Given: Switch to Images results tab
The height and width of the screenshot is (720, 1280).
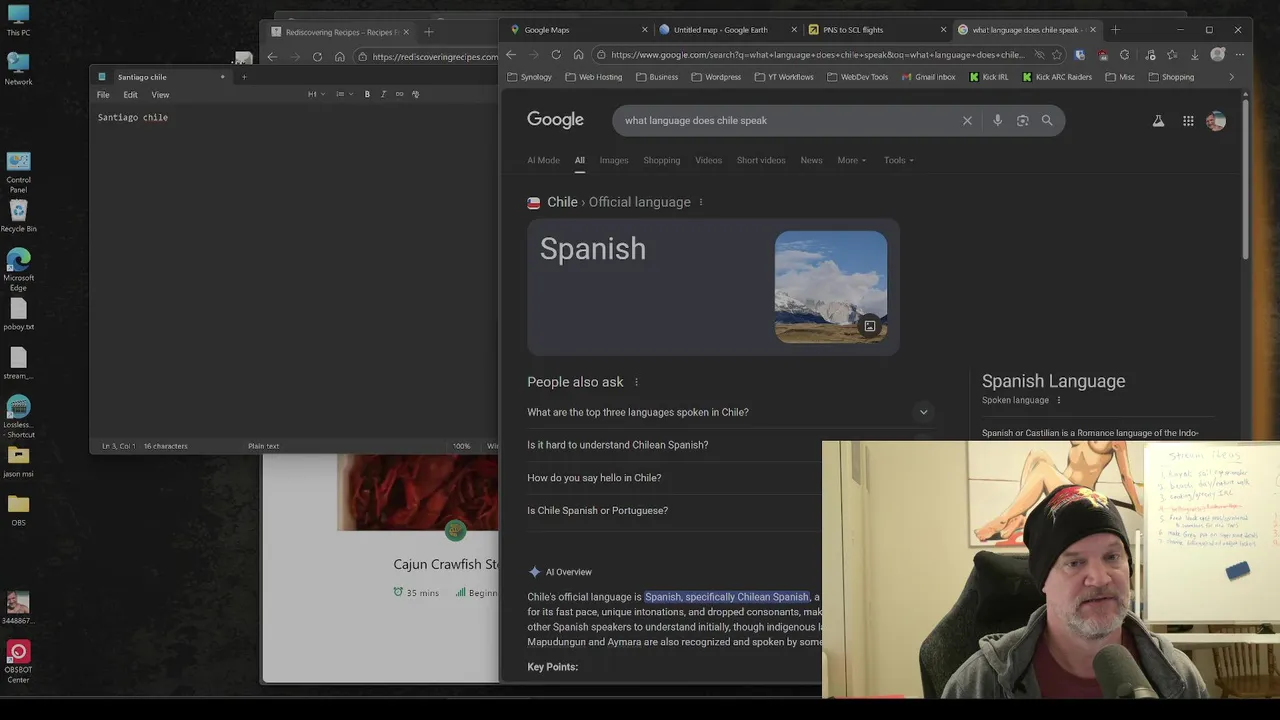Looking at the screenshot, I should 614,160.
